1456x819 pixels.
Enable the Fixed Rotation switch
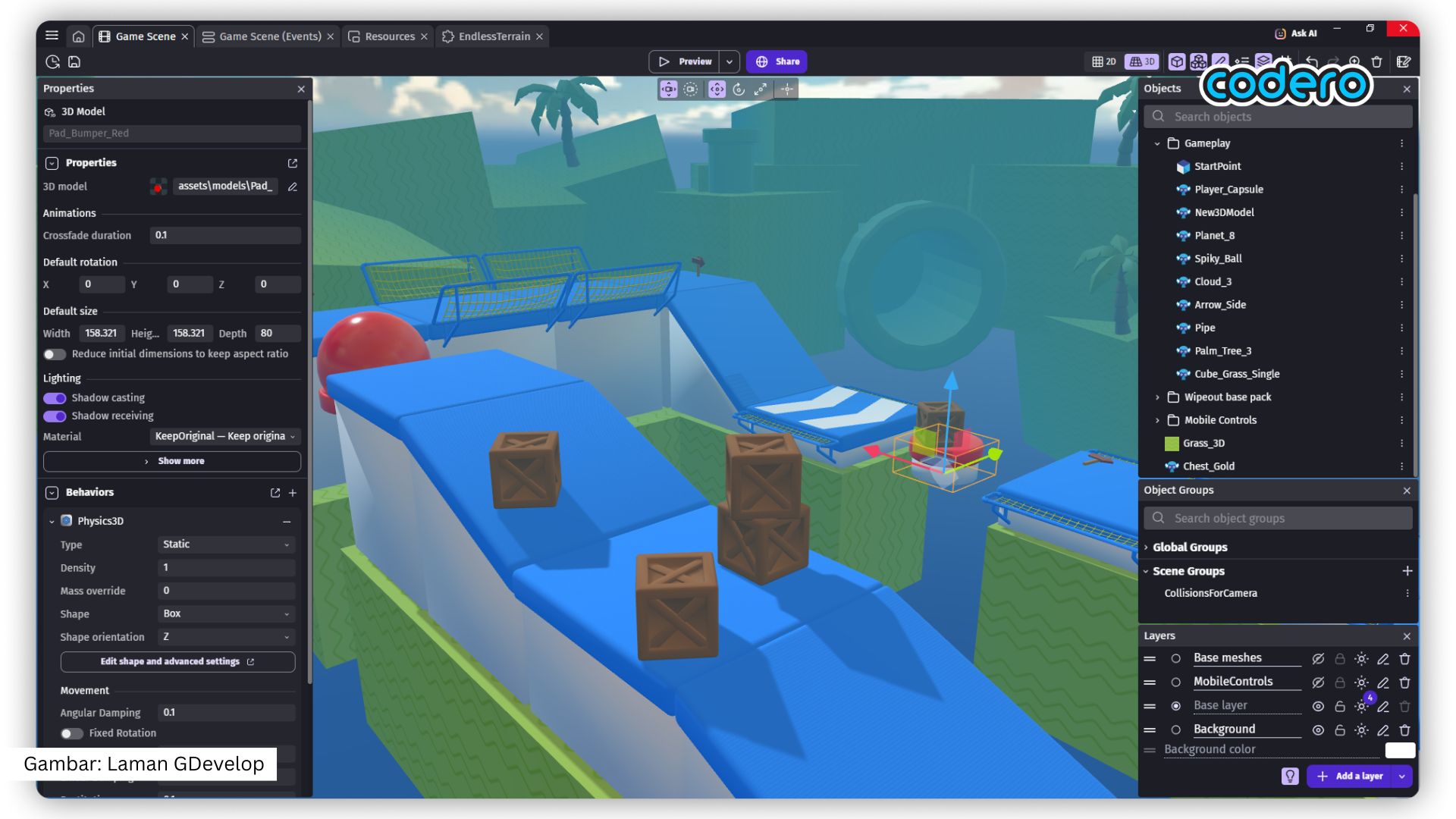click(x=72, y=733)
